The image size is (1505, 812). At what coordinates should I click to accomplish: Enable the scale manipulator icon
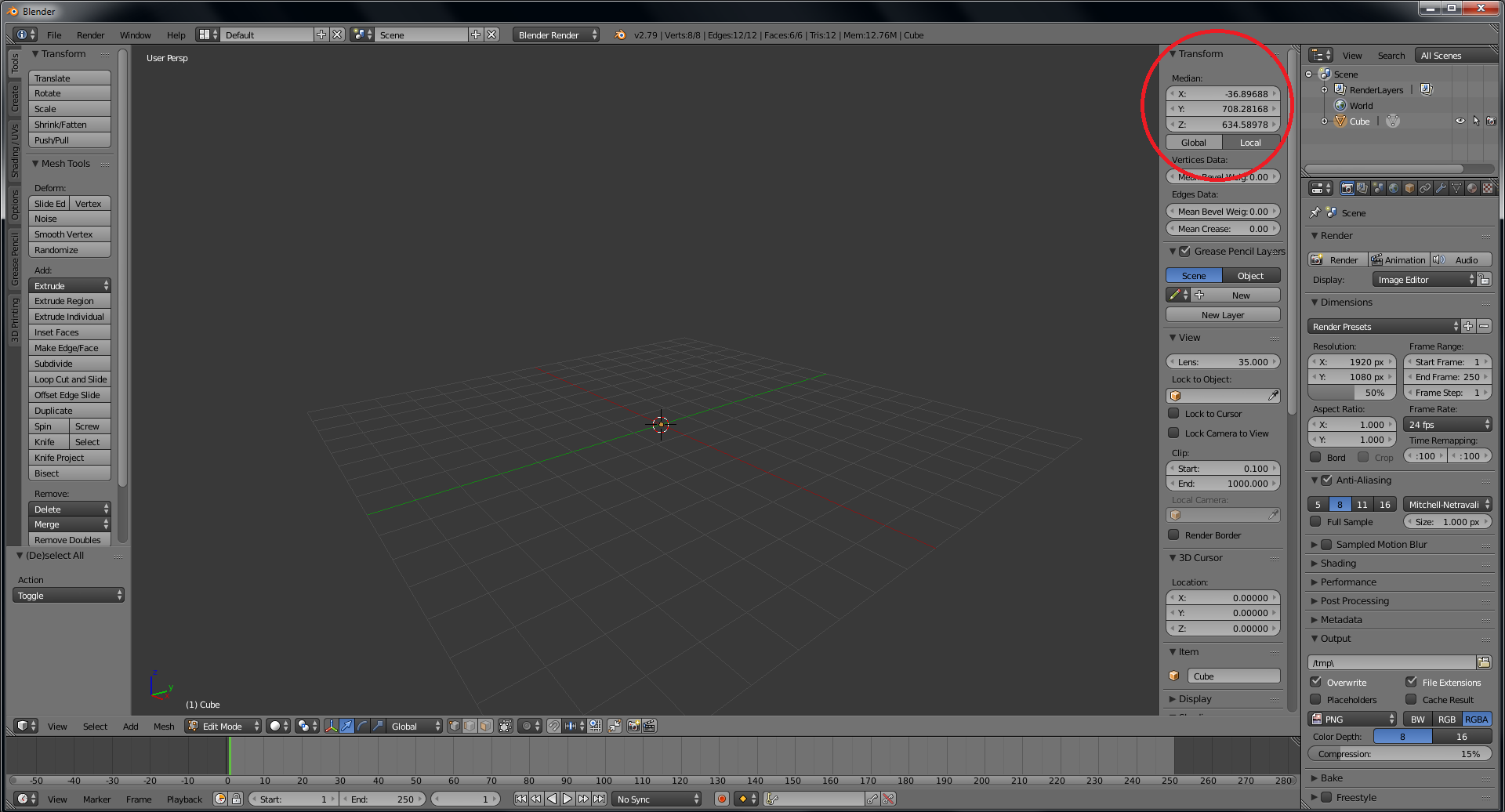click(378, 726)
